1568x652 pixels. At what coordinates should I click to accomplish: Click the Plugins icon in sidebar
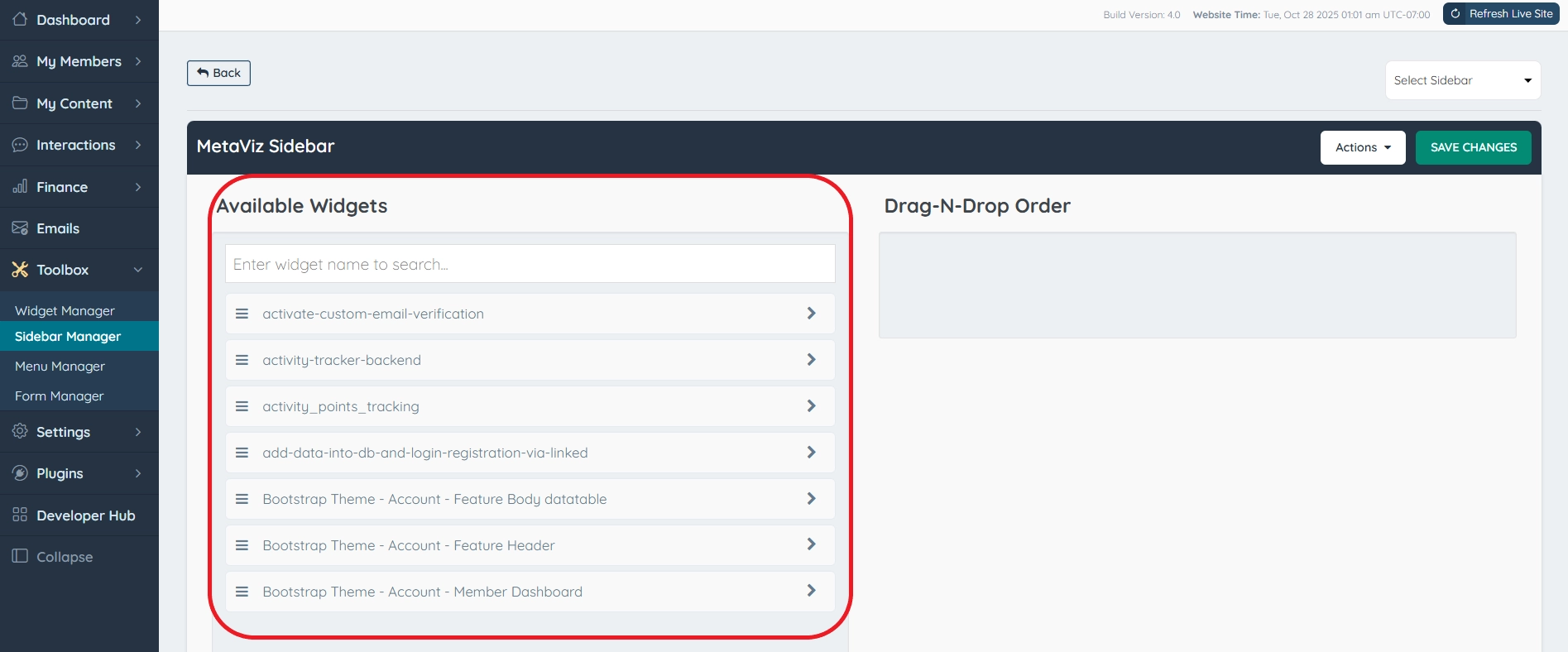[x=20, y=473]
